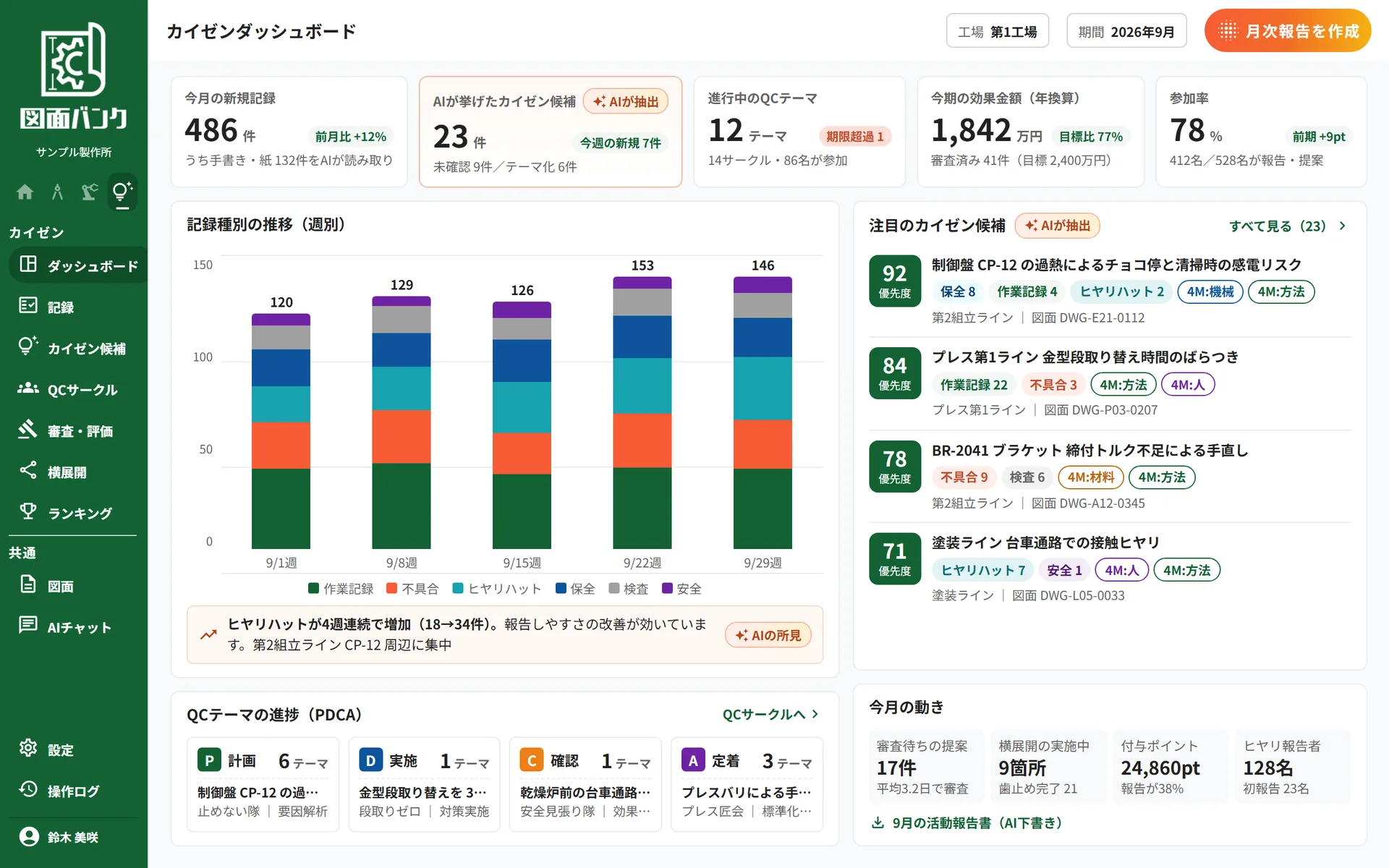Open the 期間 2026年9月 selector

pyautogui.click(x=1126, y=31)
